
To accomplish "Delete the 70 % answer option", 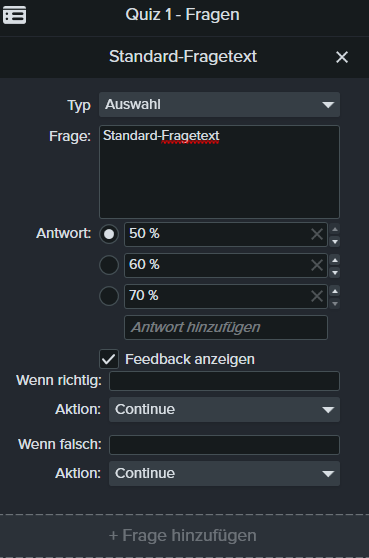I will (317, 296).
